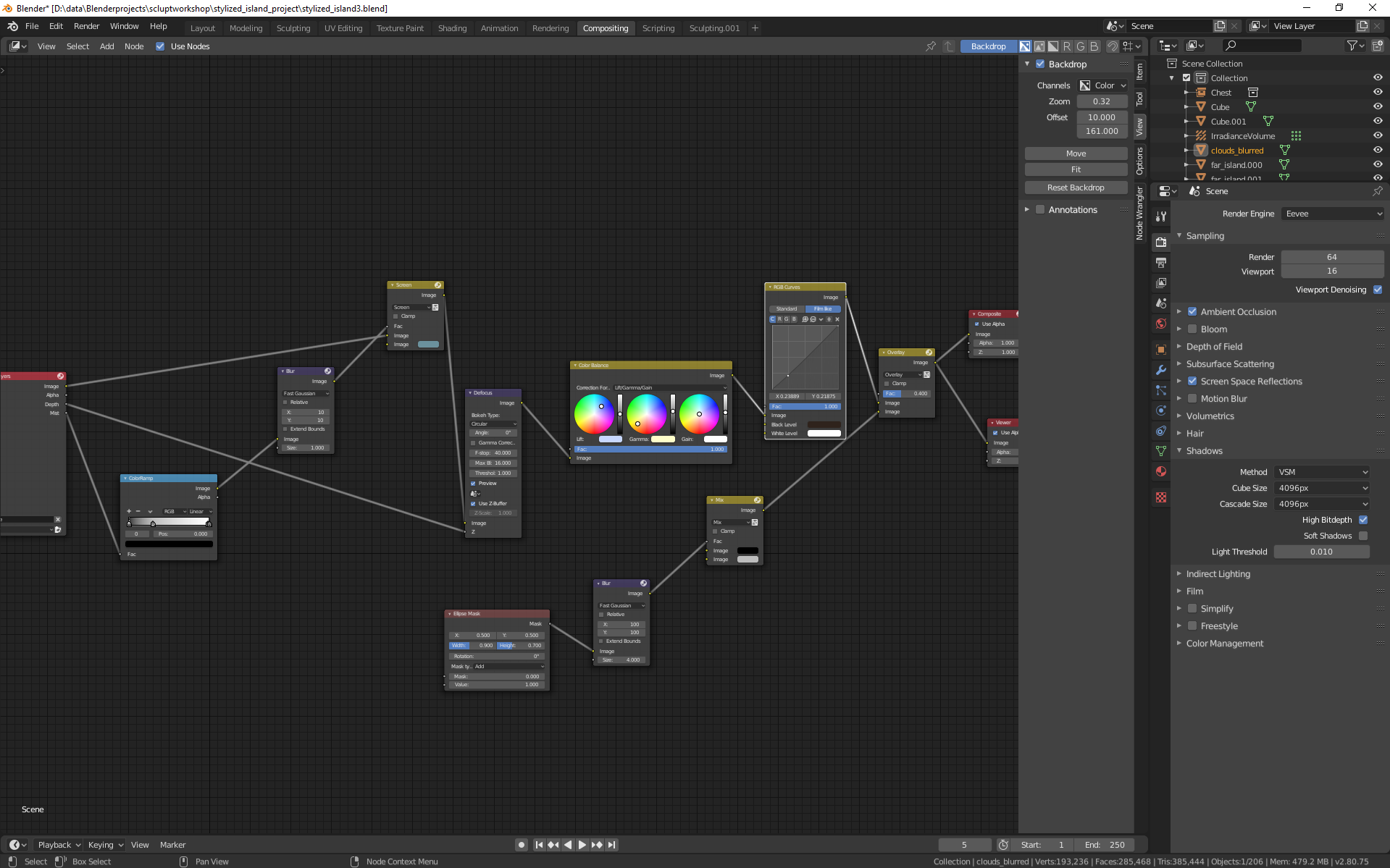Open the Cube Size dropdown

pyautogui.click(x=1322, y=488)
